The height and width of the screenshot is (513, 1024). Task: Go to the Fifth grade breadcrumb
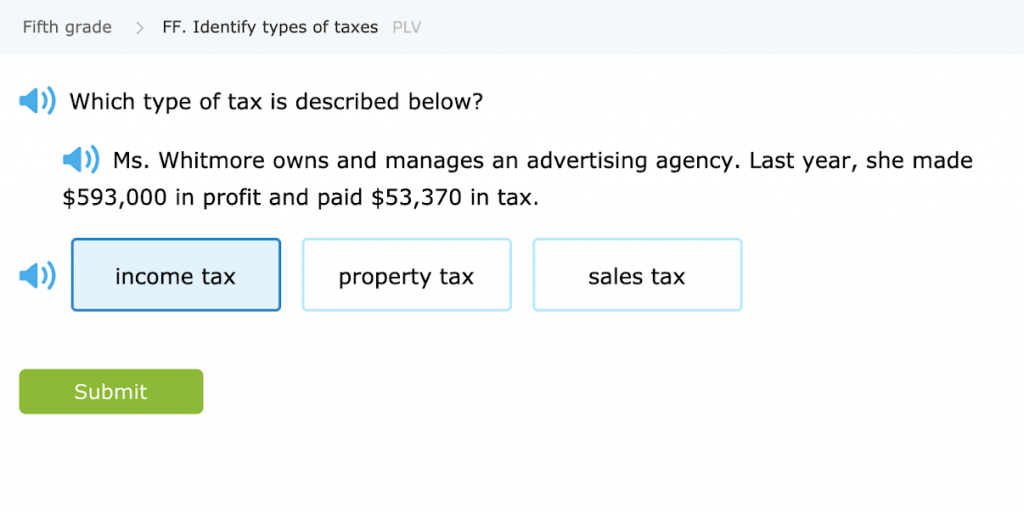(x=67, y=27)
